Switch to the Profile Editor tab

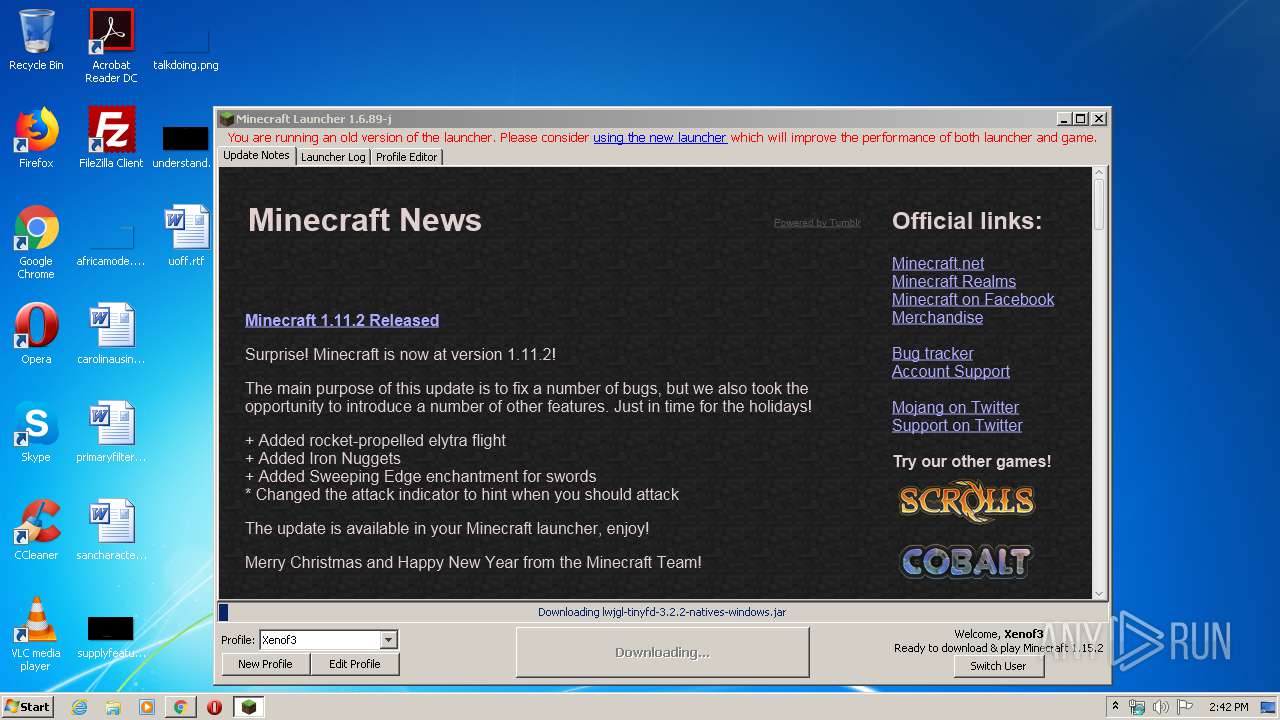(x=406, y=157)
